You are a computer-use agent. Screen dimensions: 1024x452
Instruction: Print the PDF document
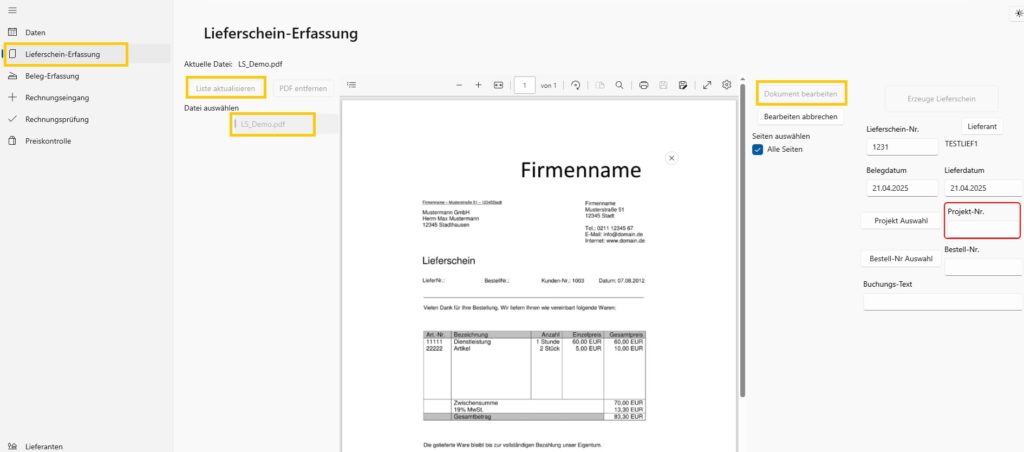[x=644, y=85]
